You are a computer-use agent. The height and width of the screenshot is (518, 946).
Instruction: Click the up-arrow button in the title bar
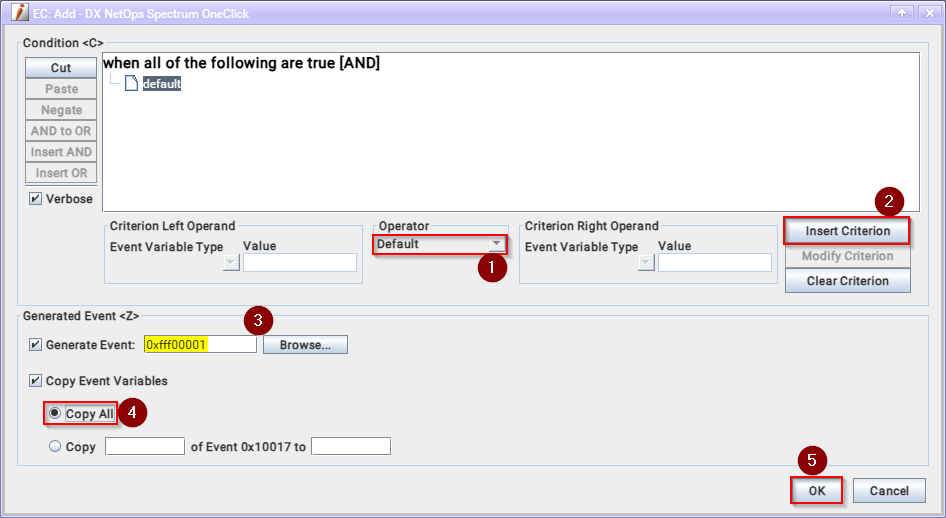tap(901, 13)
